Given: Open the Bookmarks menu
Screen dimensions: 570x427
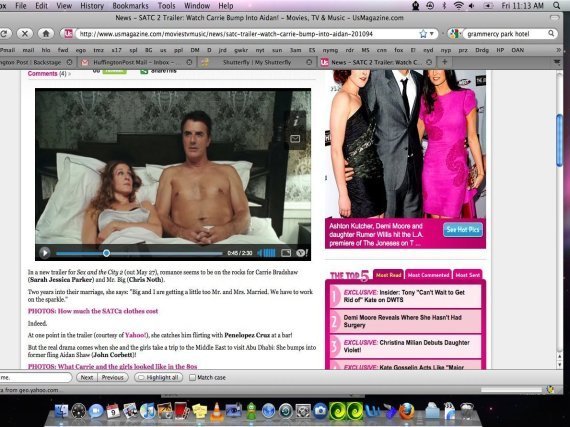Looking at the screenshot, I should (130, 6).
